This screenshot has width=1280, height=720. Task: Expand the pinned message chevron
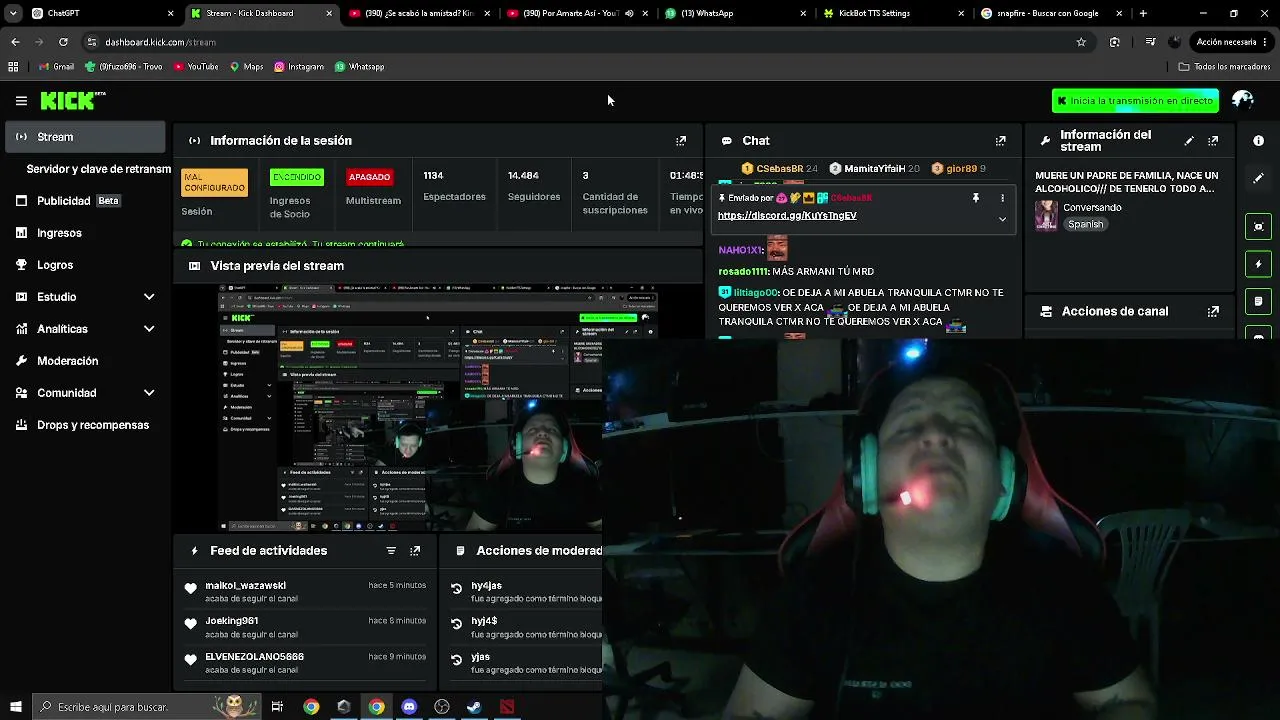click(1002, 219)
